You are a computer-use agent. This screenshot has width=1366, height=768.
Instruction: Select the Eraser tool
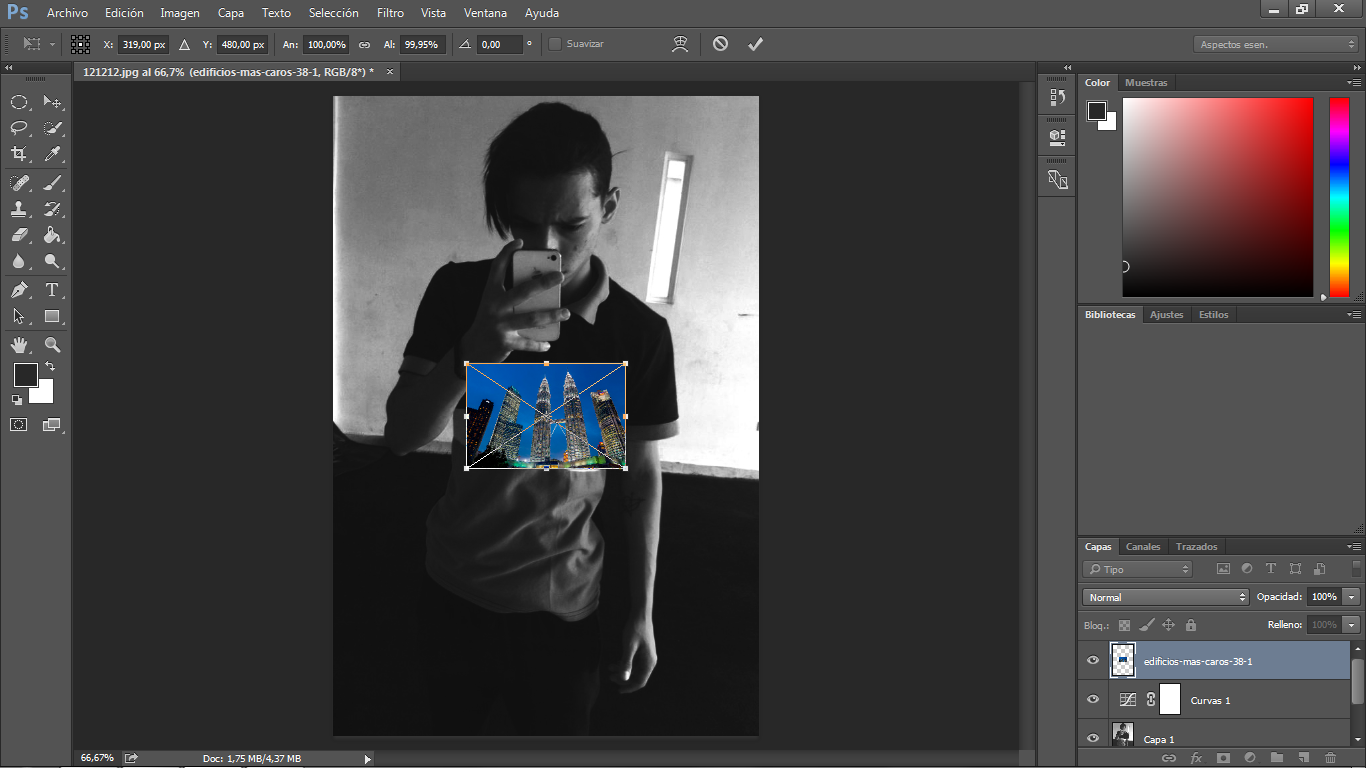tap(19, 235)
